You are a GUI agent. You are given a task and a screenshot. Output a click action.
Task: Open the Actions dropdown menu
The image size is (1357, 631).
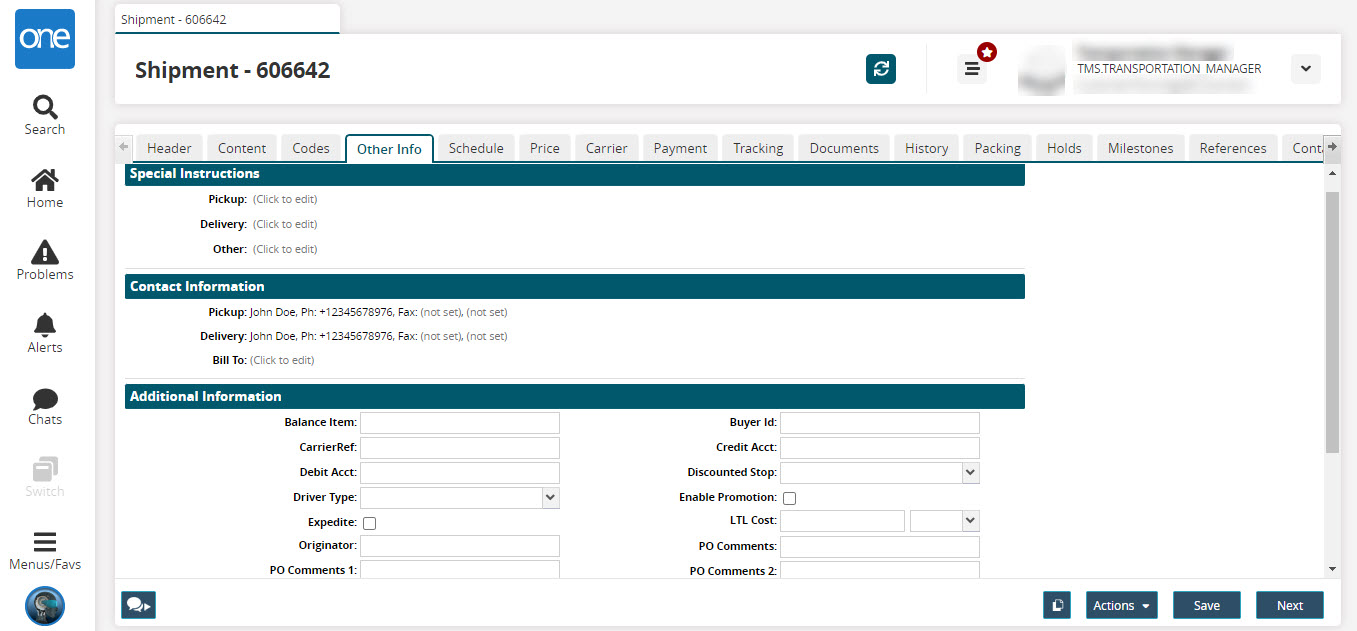point(1120,605)
